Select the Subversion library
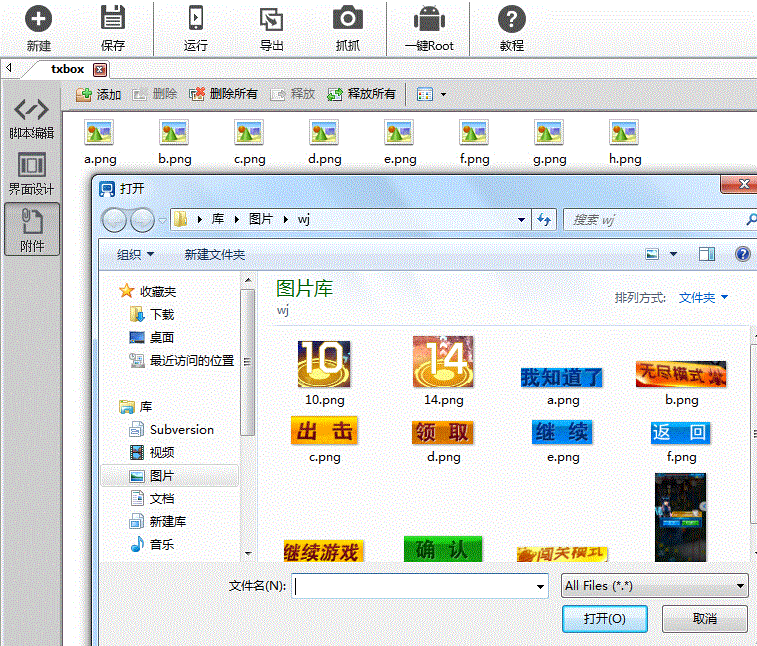The height and width of the screenshot is (646, 757). pos(172,429)
